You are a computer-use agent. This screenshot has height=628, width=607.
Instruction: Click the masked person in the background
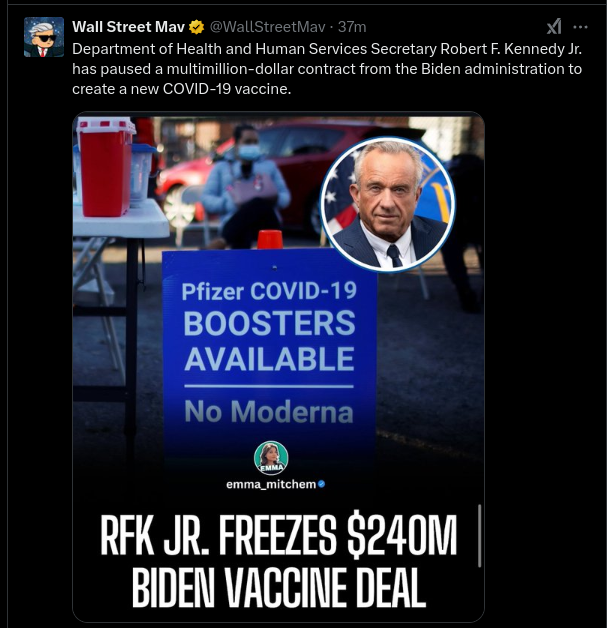[x=245, y=186]
